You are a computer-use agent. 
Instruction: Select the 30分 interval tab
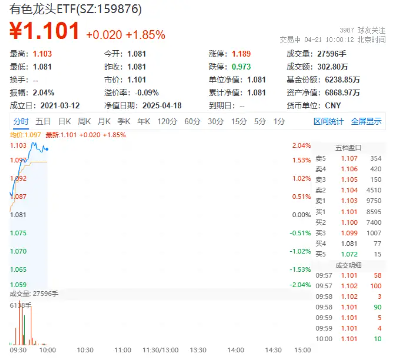[x=215, y=122]
